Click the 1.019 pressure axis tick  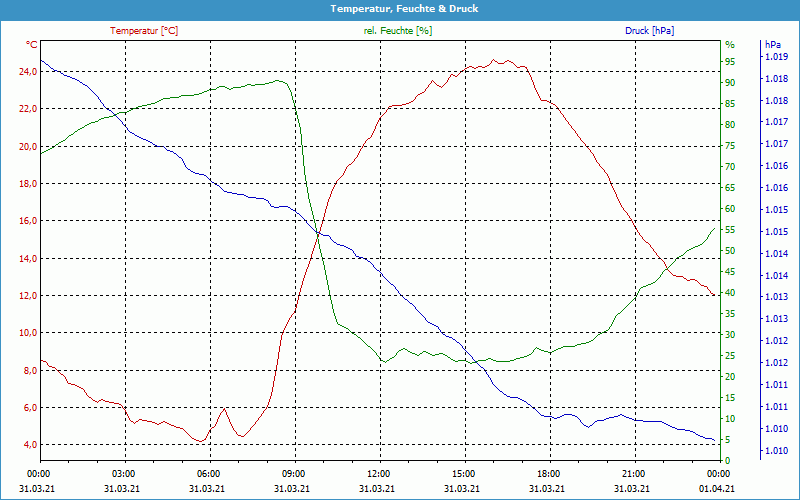775,58
